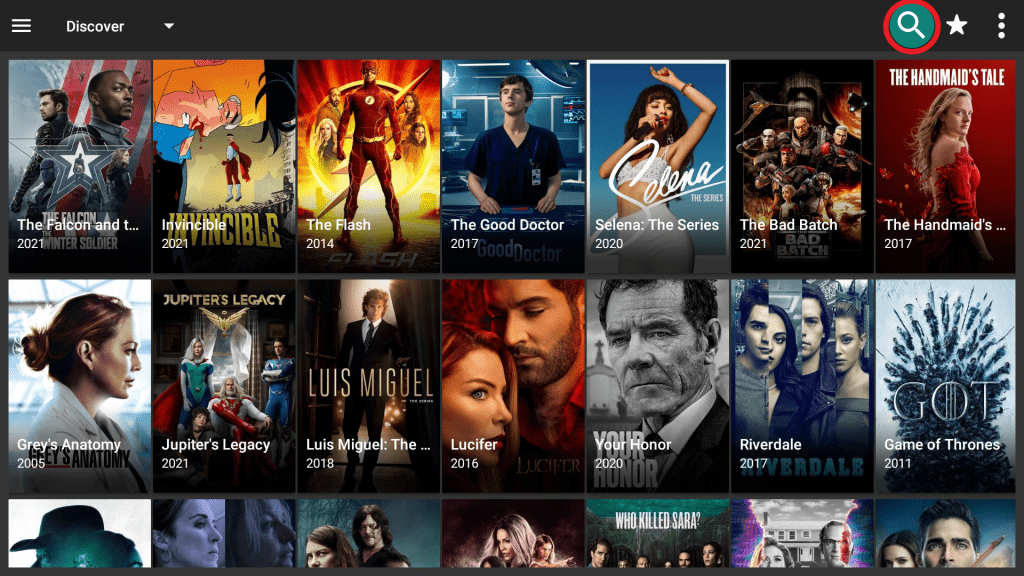Open the Game of Thrones poster
The height and width of the screenshot is (576, 1024).
(946, 386)
